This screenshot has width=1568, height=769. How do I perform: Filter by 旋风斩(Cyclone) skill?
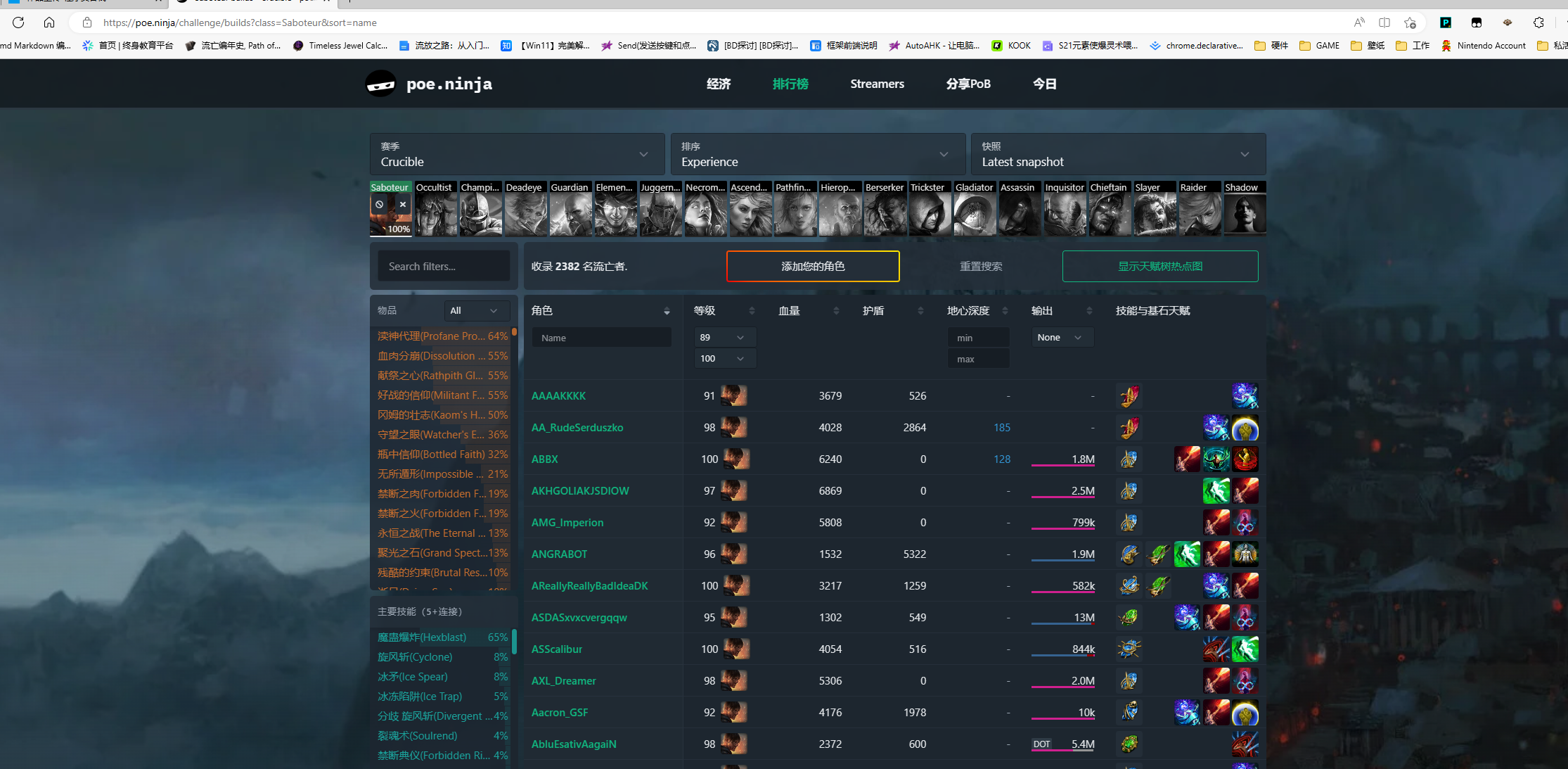(442, 656)
